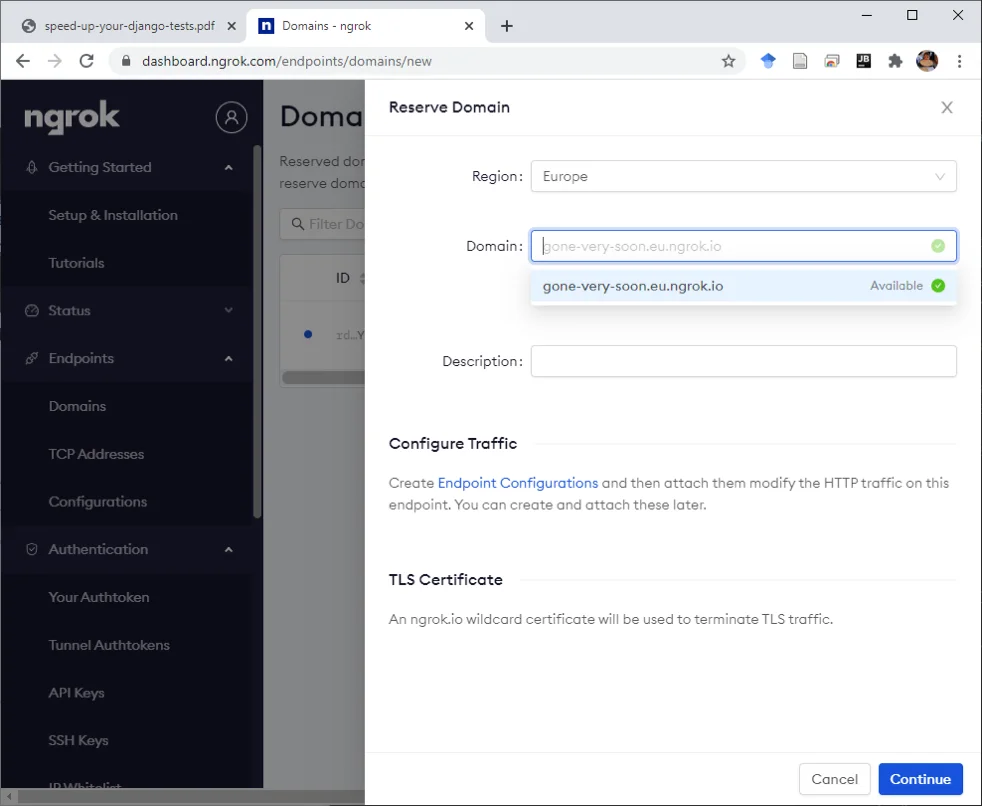
Task: Open the Extensions puzzle piece icon
Action: tap(895, 61)
